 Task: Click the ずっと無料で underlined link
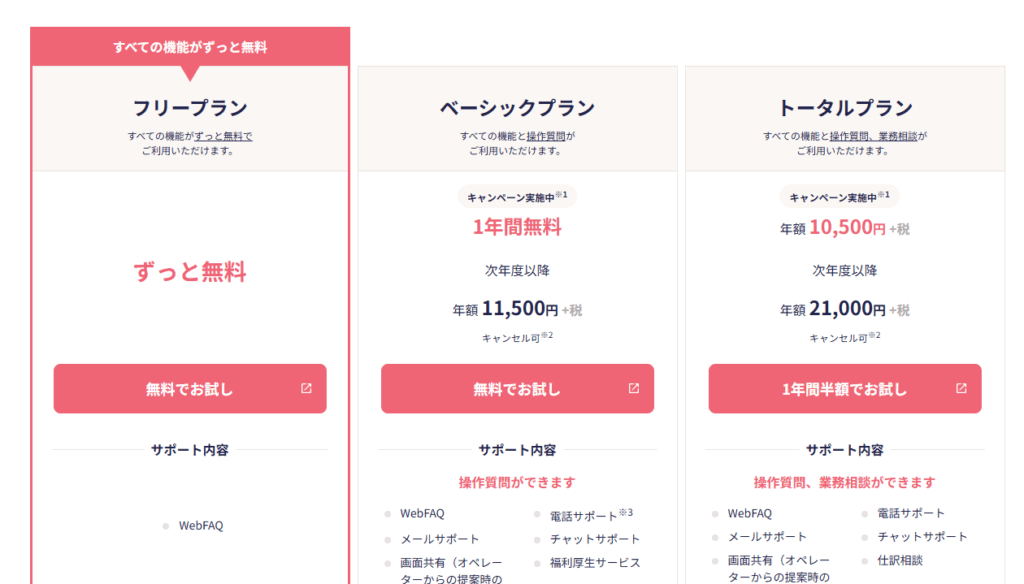pos(223,136)
